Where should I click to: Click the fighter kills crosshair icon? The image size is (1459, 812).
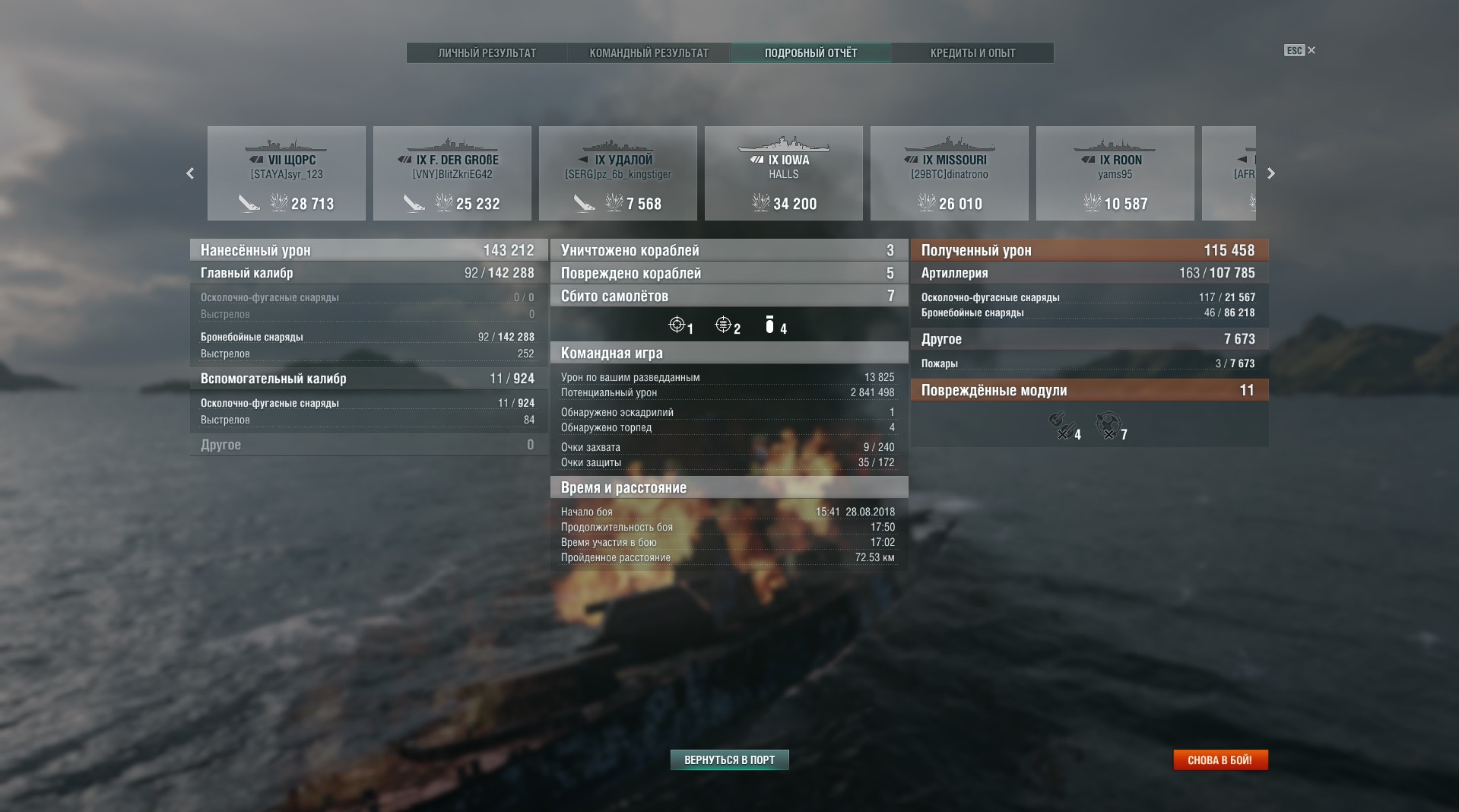coord(677,325)
